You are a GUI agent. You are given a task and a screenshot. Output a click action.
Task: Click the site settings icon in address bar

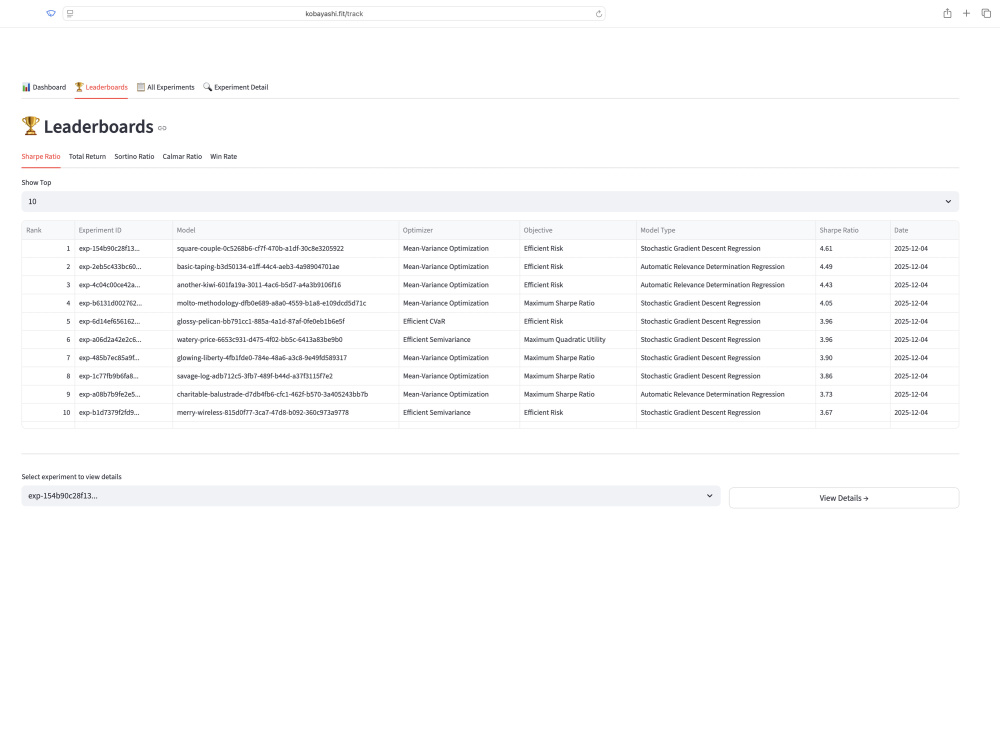[x=70, y=13]
